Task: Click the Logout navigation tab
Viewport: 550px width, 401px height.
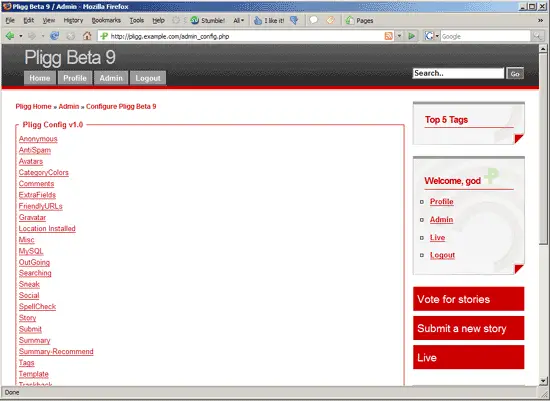Action: coord(148,78)
